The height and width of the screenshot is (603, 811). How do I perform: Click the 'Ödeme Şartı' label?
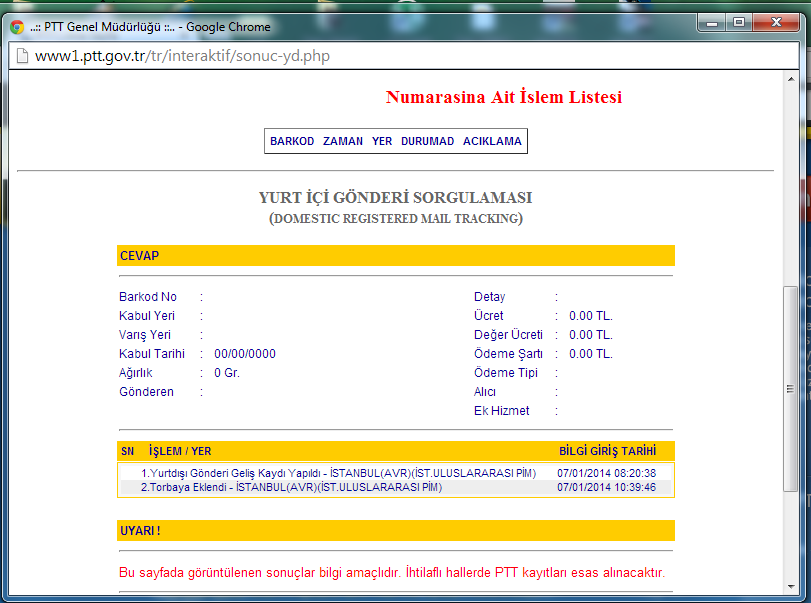508,354
